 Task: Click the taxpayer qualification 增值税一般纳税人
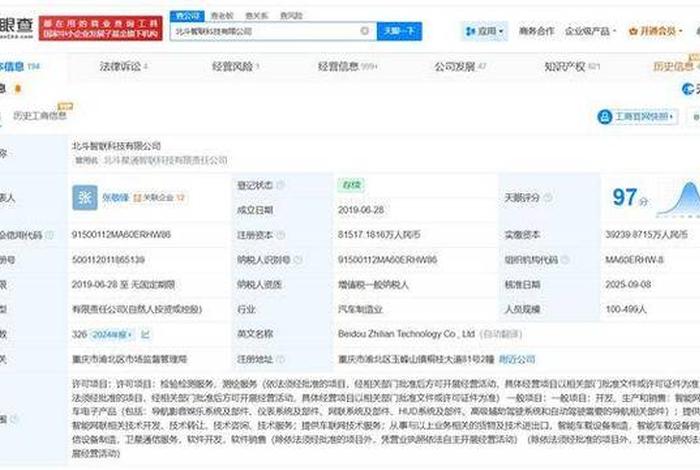tap(373, 285)
